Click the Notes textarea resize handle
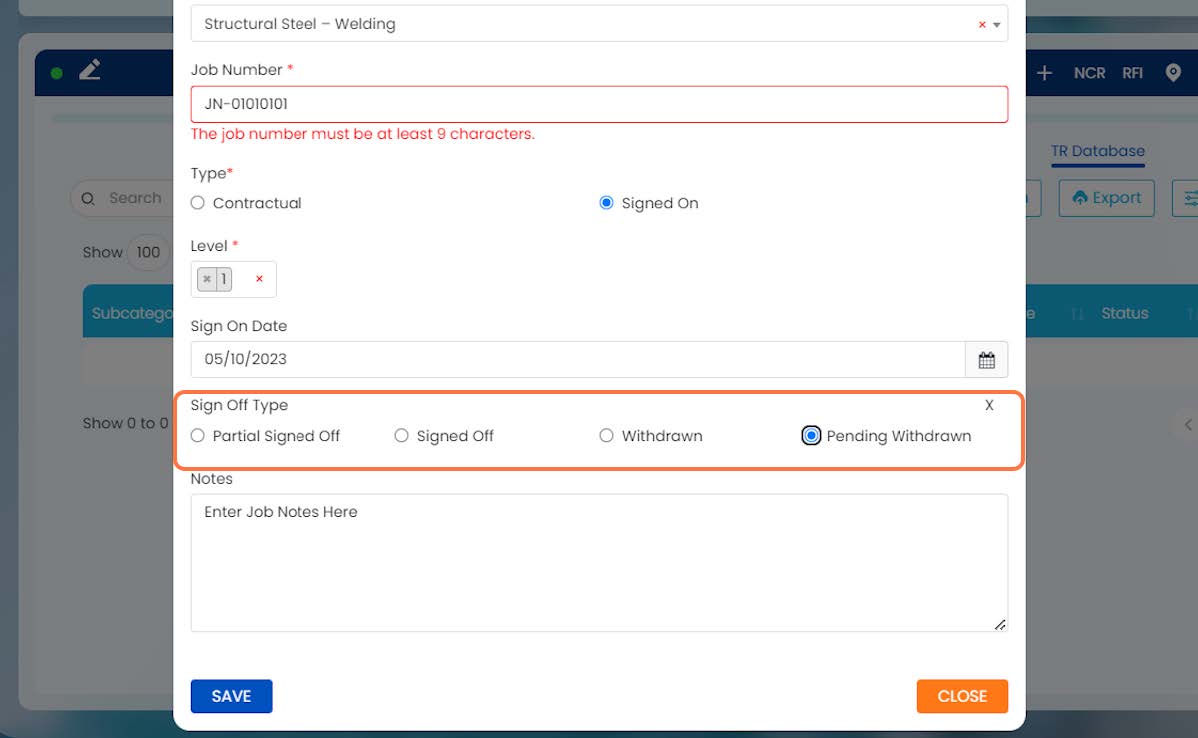 click(x=1000, y=624)
